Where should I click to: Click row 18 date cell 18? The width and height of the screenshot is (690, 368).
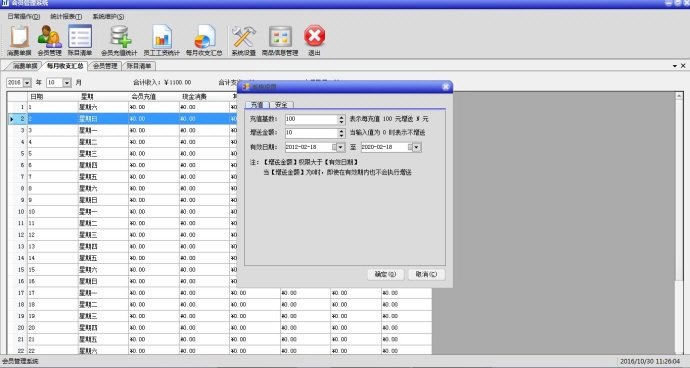coord(53,305)
